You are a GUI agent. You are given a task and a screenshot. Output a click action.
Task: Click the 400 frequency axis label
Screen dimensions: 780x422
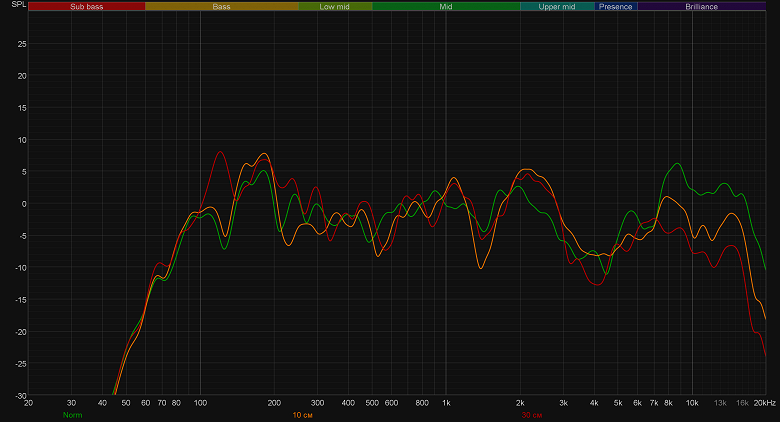(x=348, y=403)
